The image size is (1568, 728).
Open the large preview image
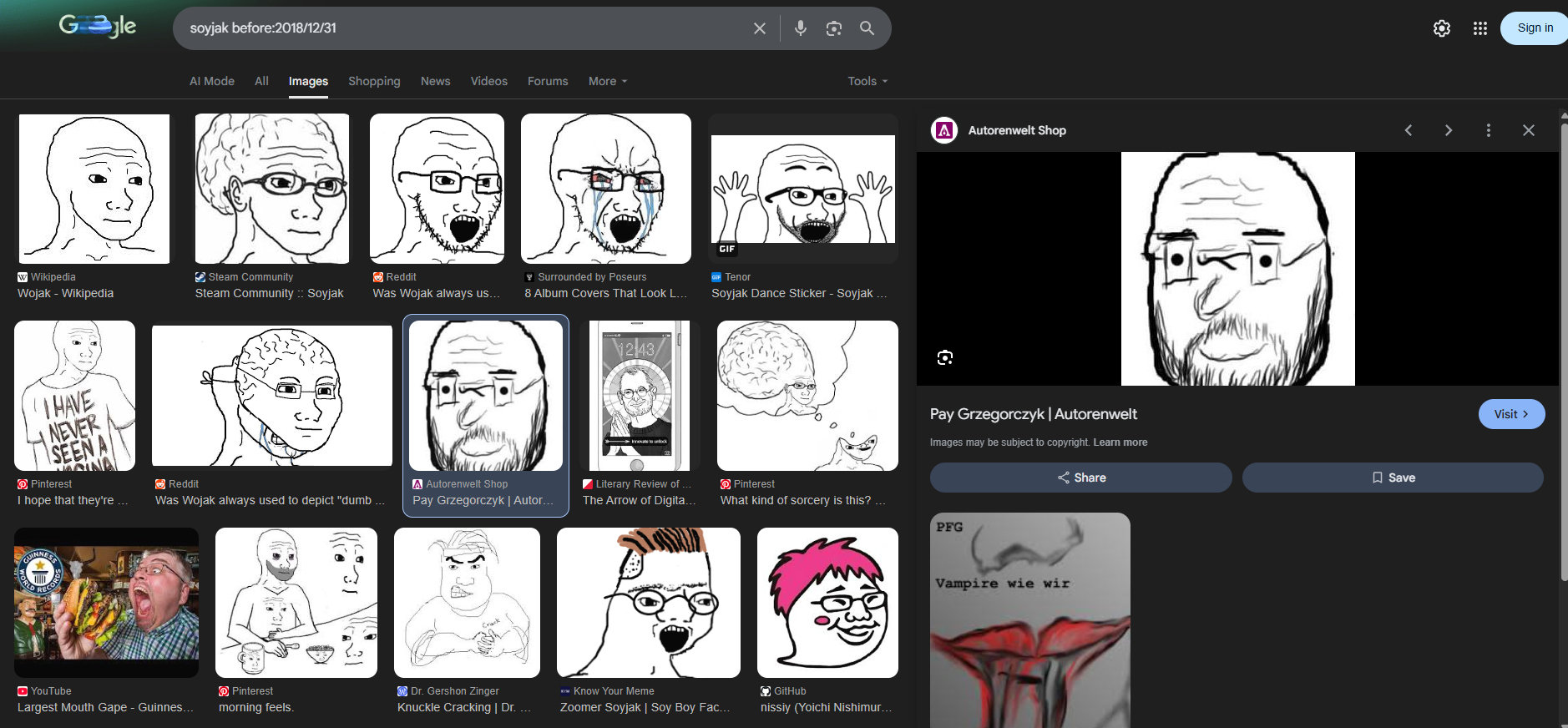1238,269
